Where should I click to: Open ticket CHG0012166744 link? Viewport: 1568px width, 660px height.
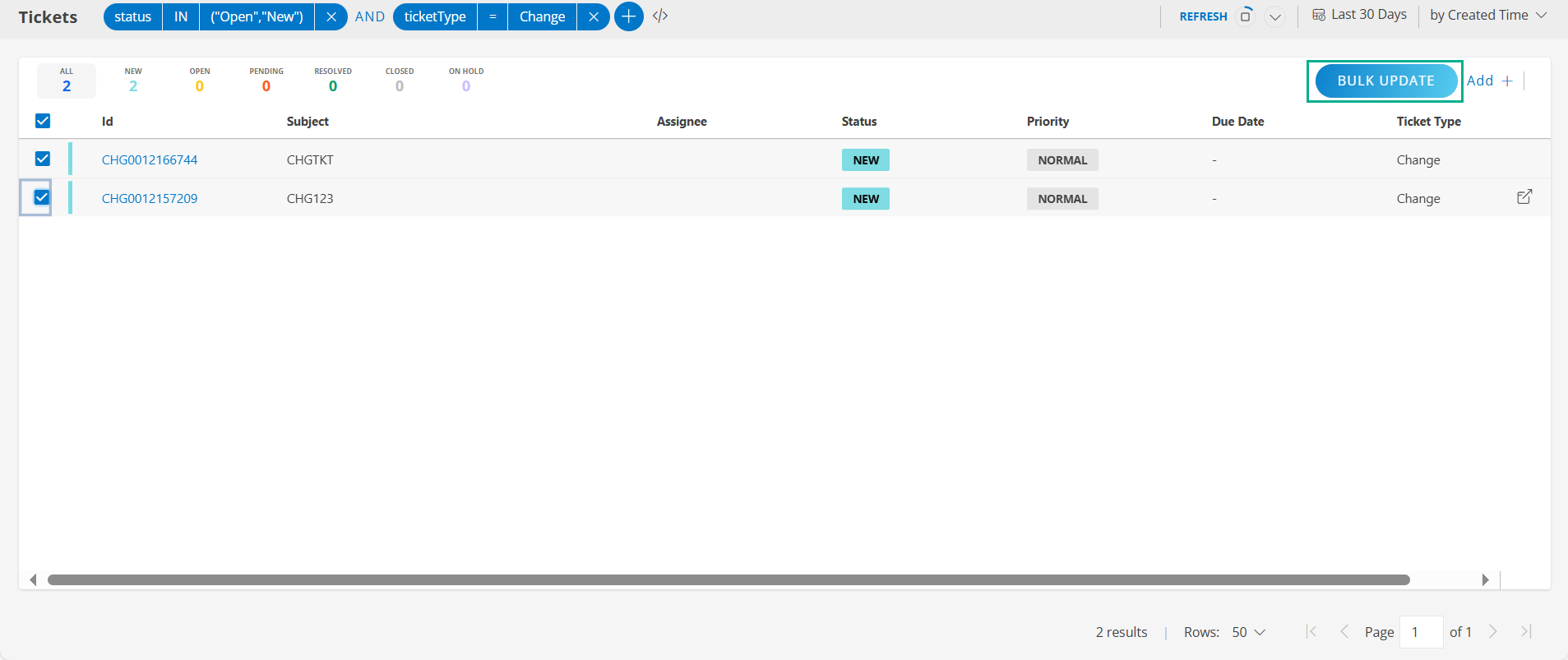coord(150,159)
